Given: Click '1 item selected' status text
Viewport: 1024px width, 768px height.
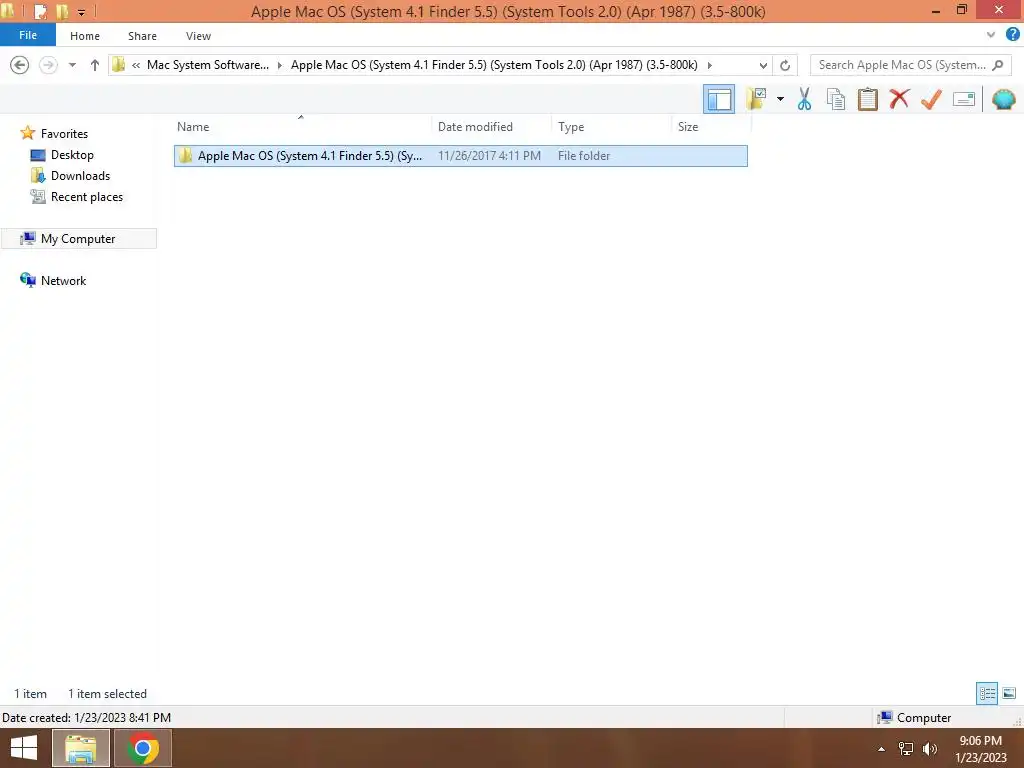Looking at the screenshot, I should [107, 694].
